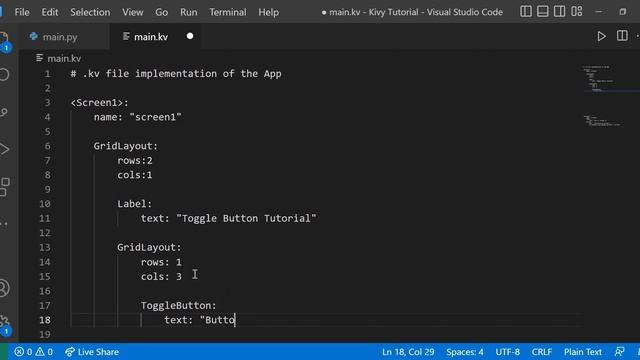Click line number 13 in the gutter
This screenshot has width=640, height=360.
click(x=45, y=247)
